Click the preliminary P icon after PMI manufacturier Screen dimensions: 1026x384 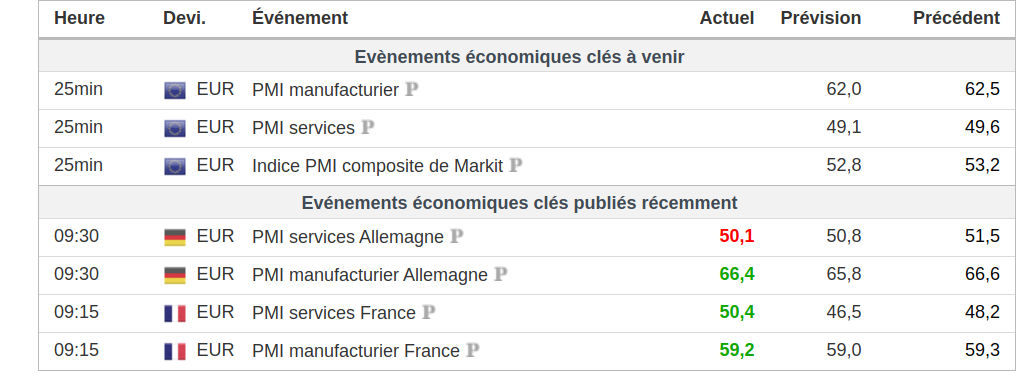coord(412,90)
